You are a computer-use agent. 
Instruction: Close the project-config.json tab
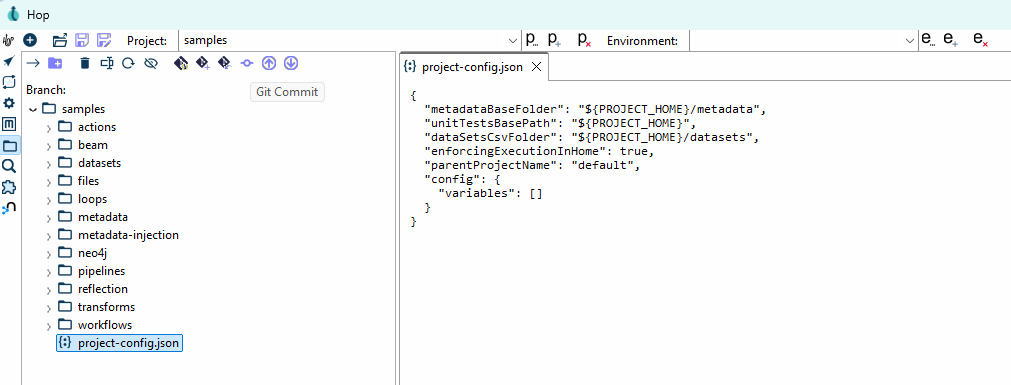pos(535,67)
